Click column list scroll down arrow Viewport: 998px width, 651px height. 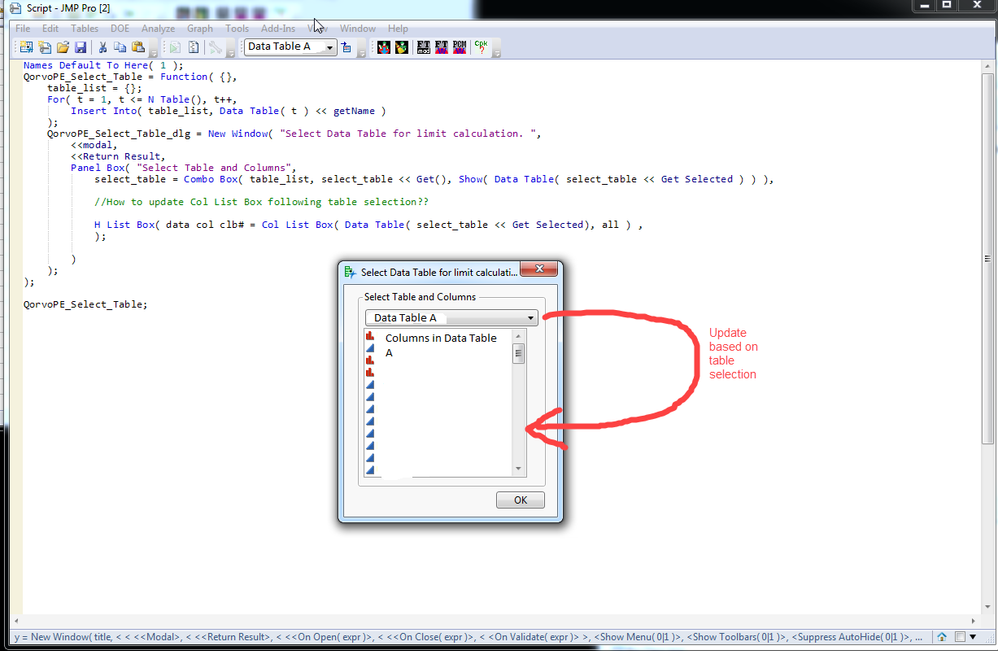point(518,469)
